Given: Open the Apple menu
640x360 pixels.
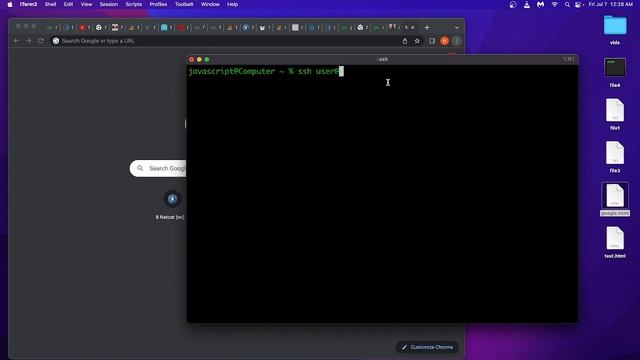Looking at the screenshot, I should point(10,4).
